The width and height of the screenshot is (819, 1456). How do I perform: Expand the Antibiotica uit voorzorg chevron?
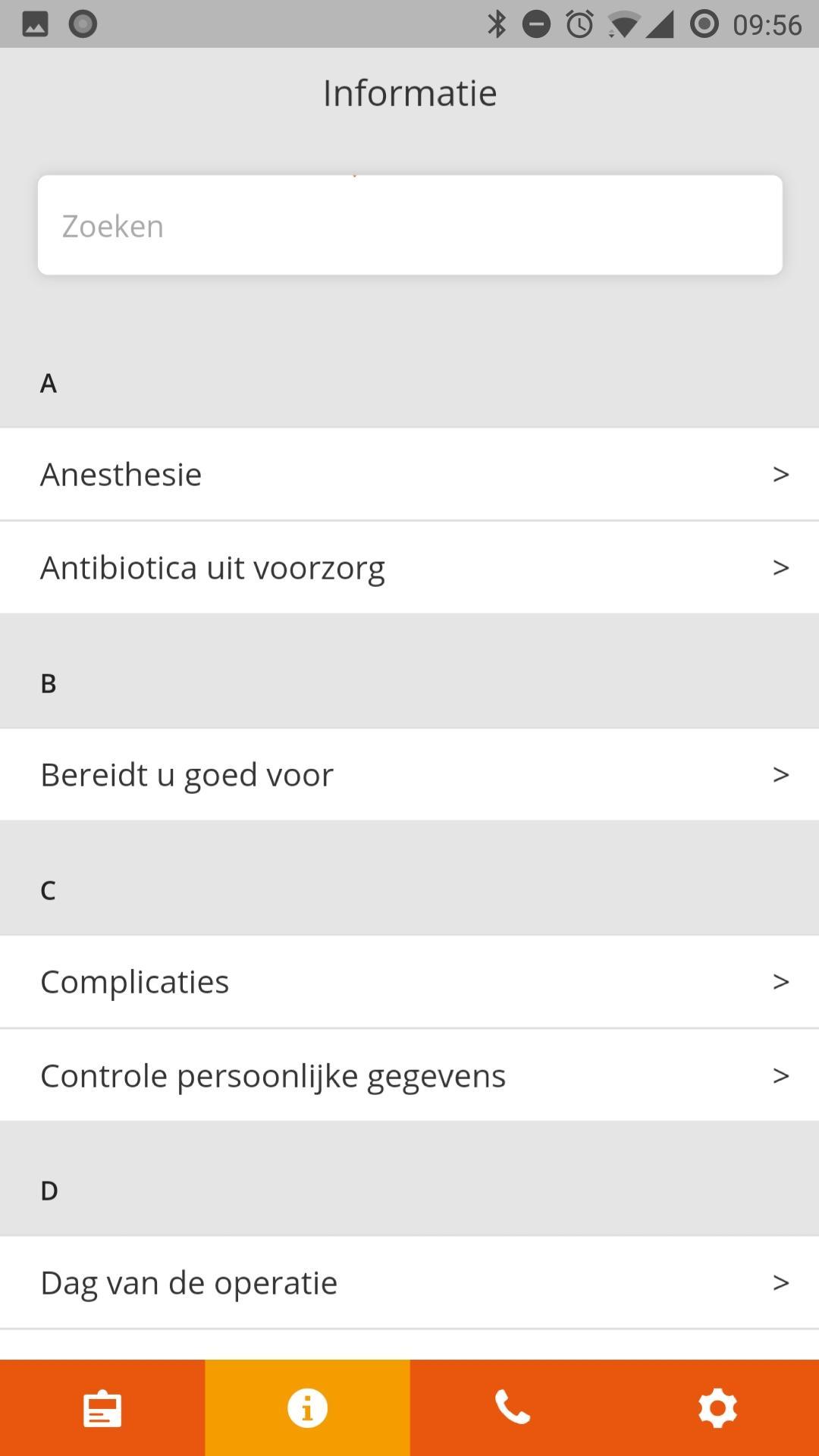(x=781, y=568)
